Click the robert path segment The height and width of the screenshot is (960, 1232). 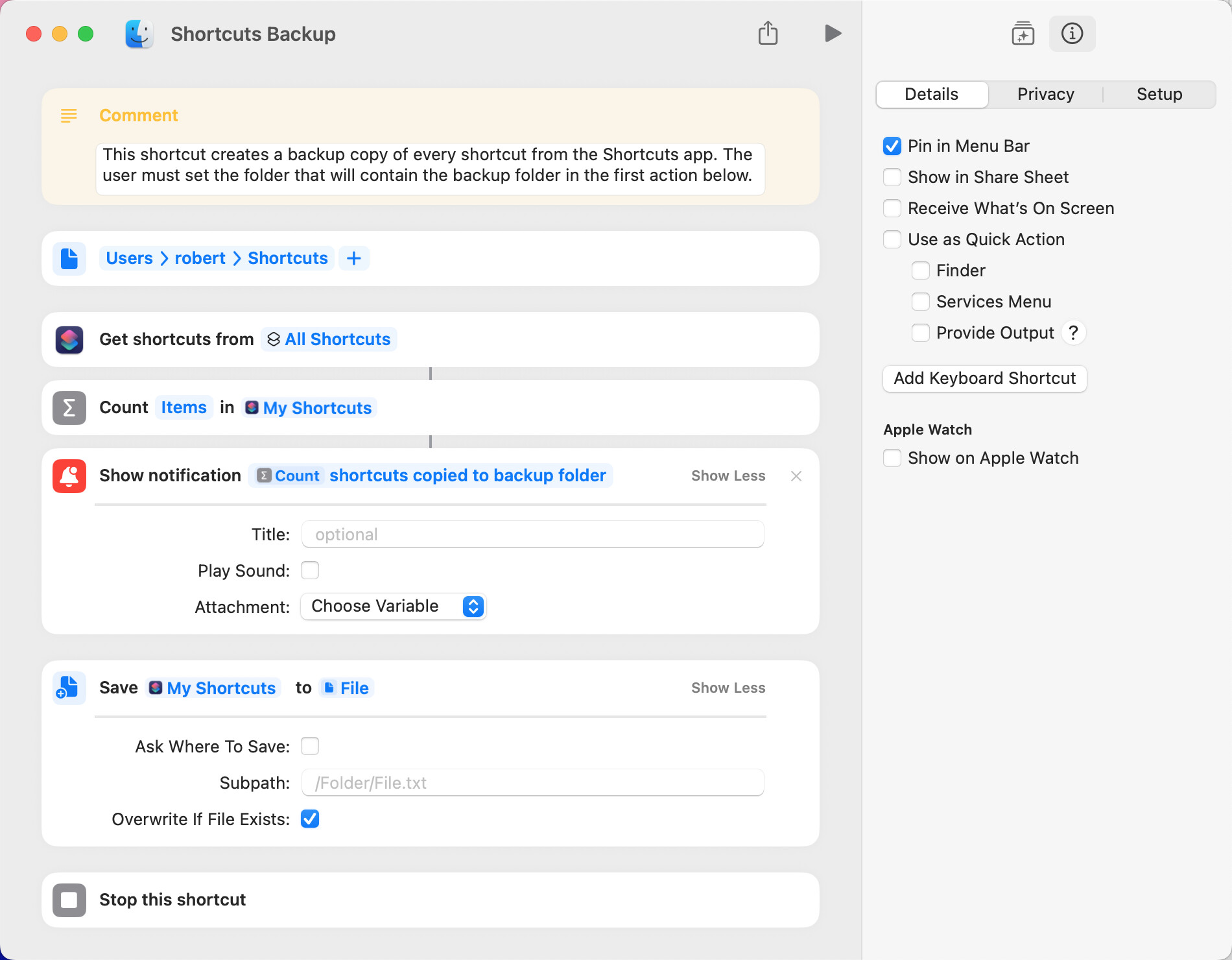pyautogui.click(x=200, y=258)
